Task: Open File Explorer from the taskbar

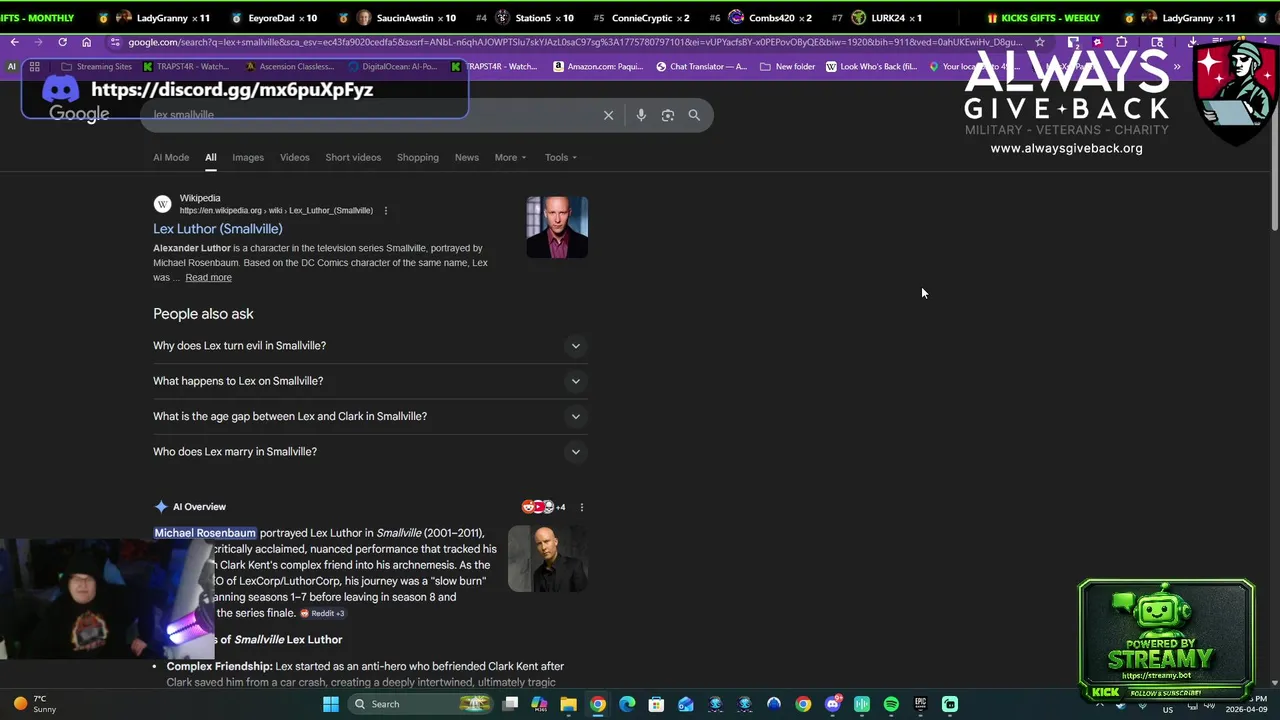Action: click(568, 704)
